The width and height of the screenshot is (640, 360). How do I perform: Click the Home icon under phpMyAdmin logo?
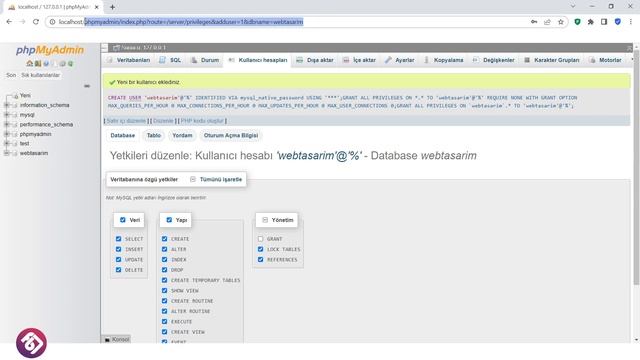click(29, 64)
